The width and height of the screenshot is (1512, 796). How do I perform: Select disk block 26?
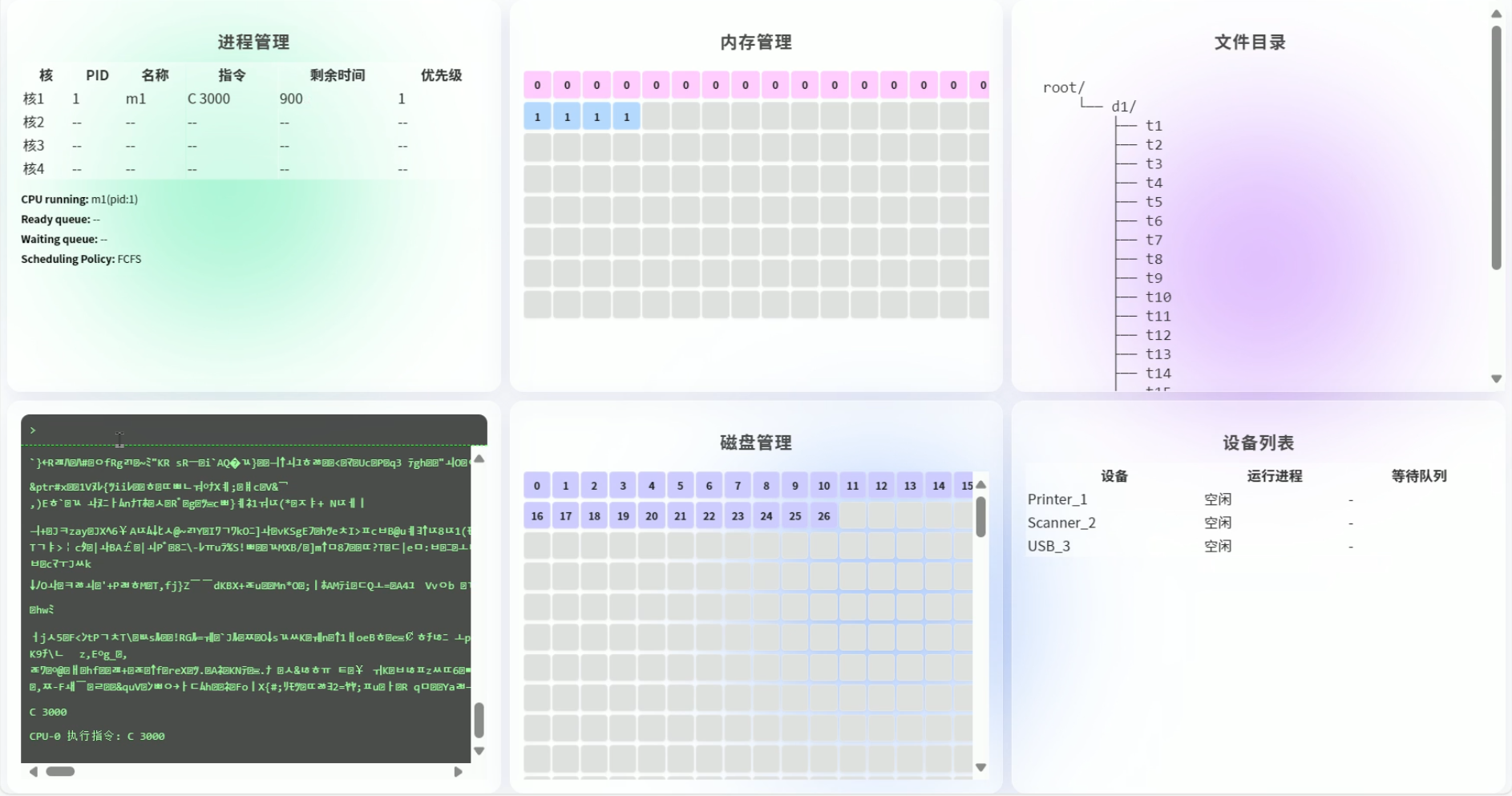[x=823, y=516]
